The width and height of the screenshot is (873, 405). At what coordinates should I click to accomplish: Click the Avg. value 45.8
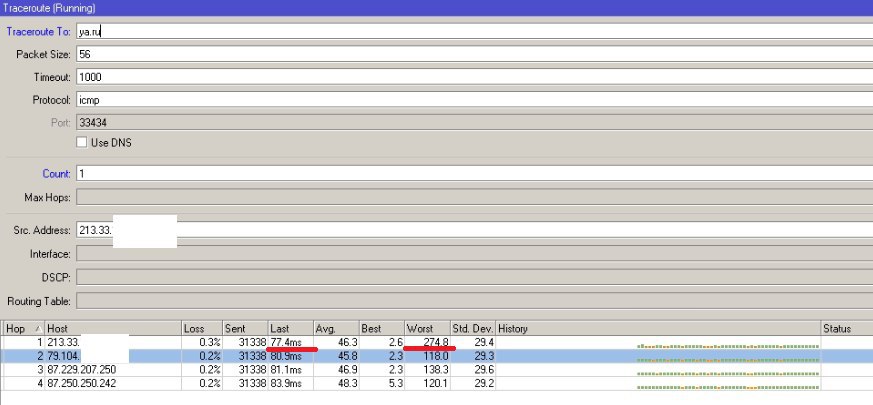click(348, 355)
